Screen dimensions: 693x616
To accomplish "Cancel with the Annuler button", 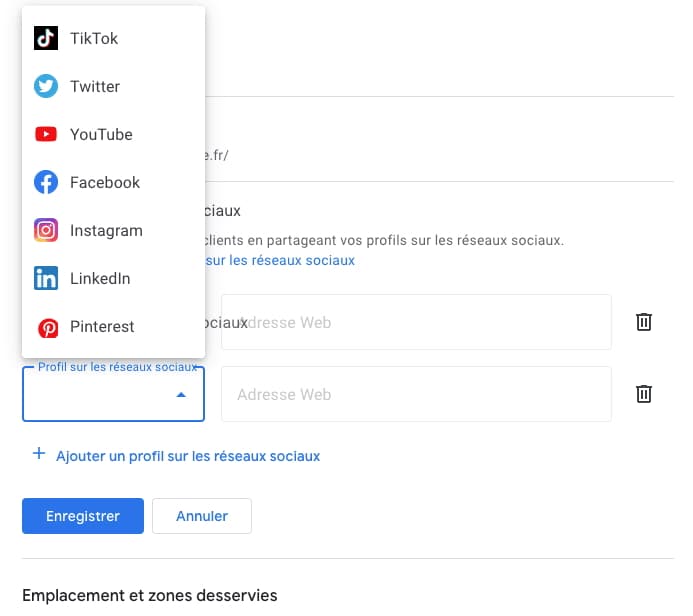I will click(x=202, y=516).
